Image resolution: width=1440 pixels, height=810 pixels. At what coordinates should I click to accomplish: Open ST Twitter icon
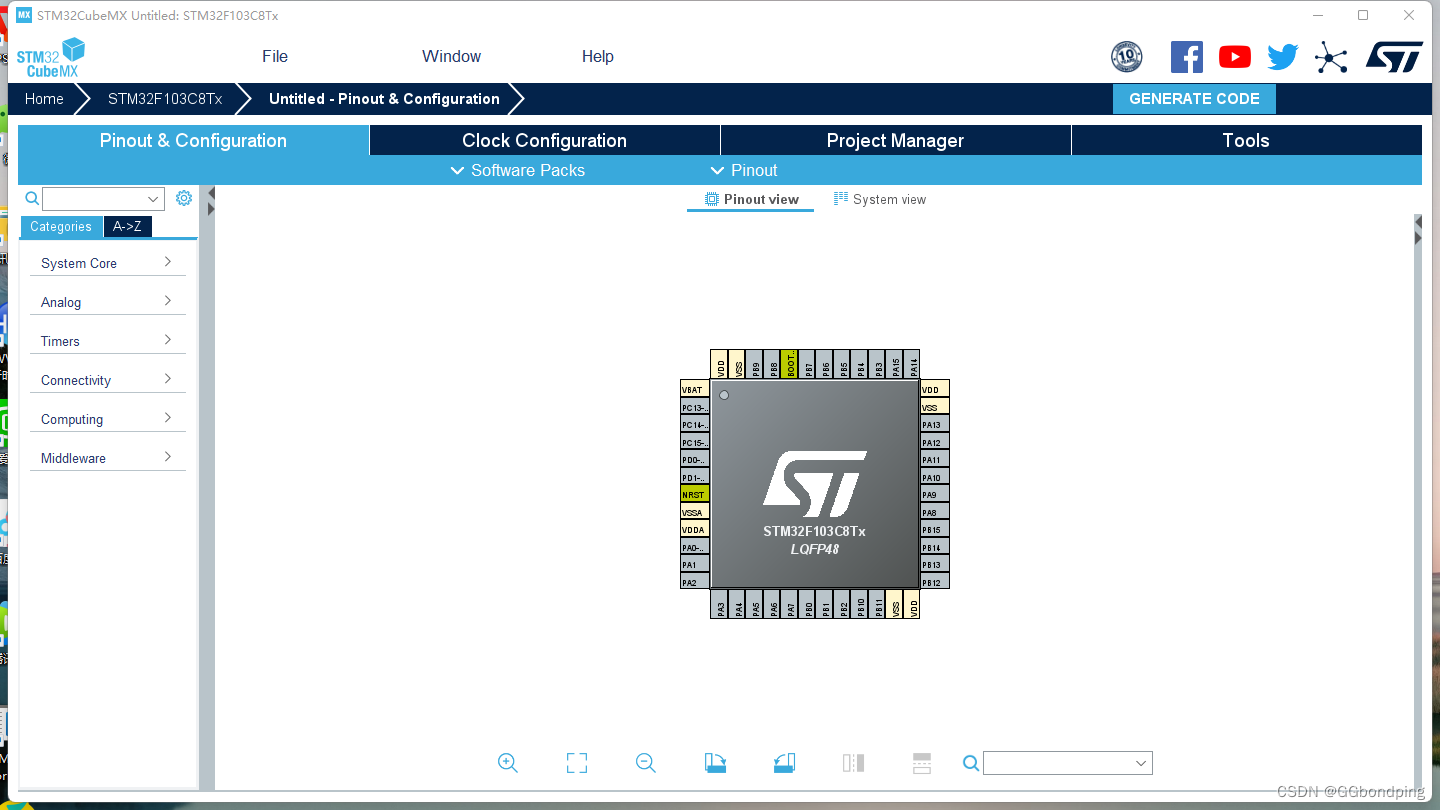[x=1283, y=57]
